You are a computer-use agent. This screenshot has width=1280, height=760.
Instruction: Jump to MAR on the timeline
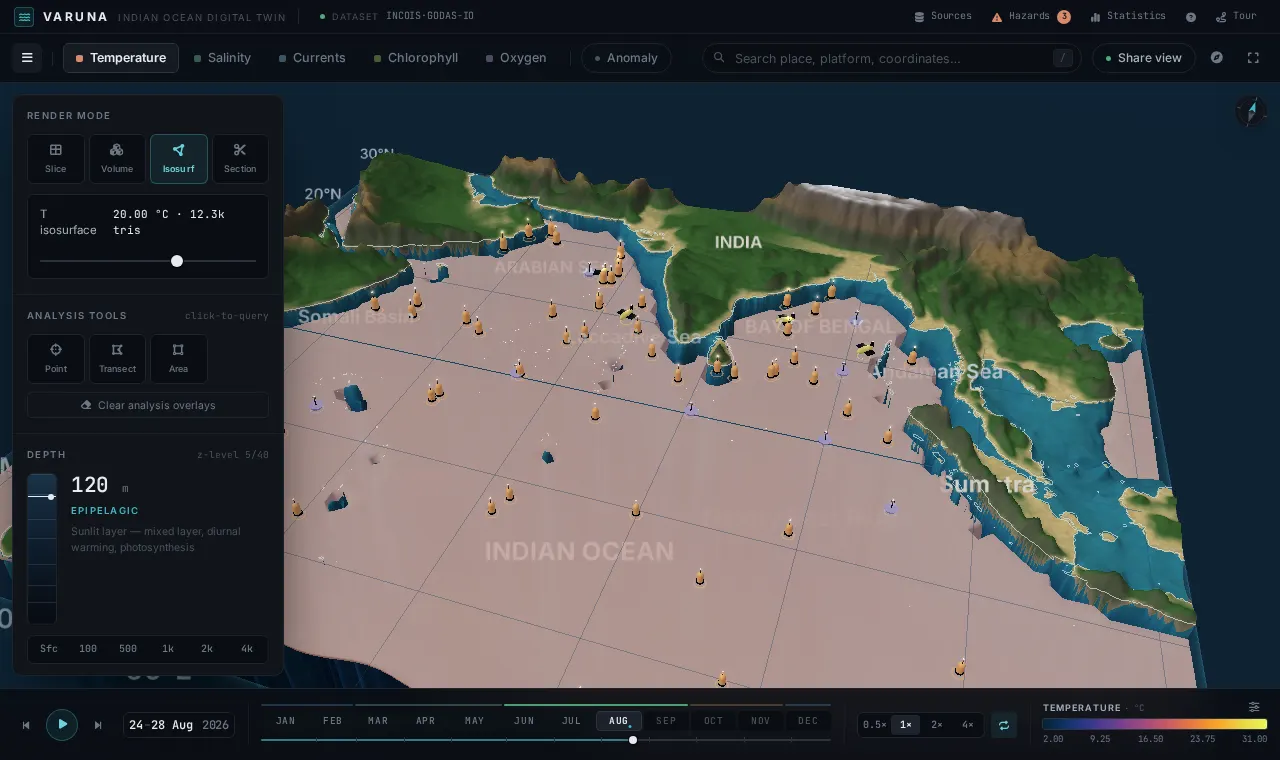[378, 721]
